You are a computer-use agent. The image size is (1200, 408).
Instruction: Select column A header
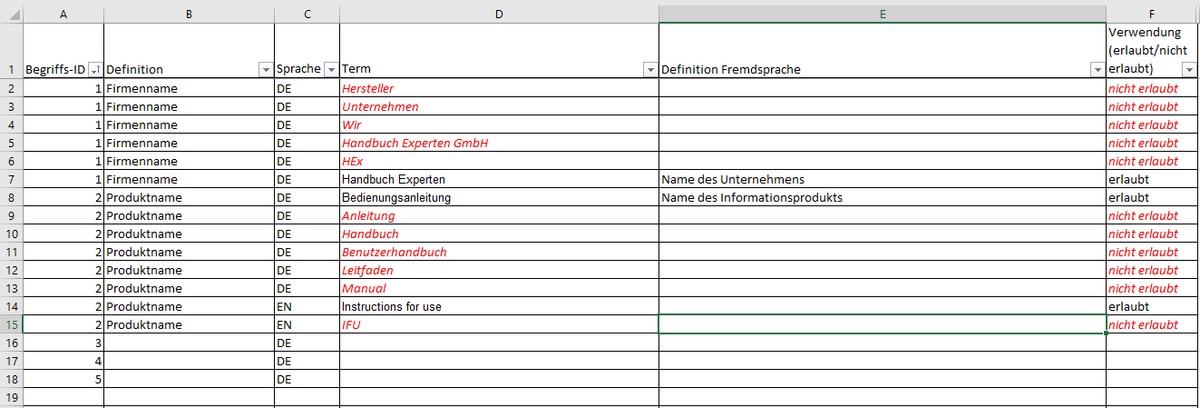pyautogui.click(x=63, y=12)
